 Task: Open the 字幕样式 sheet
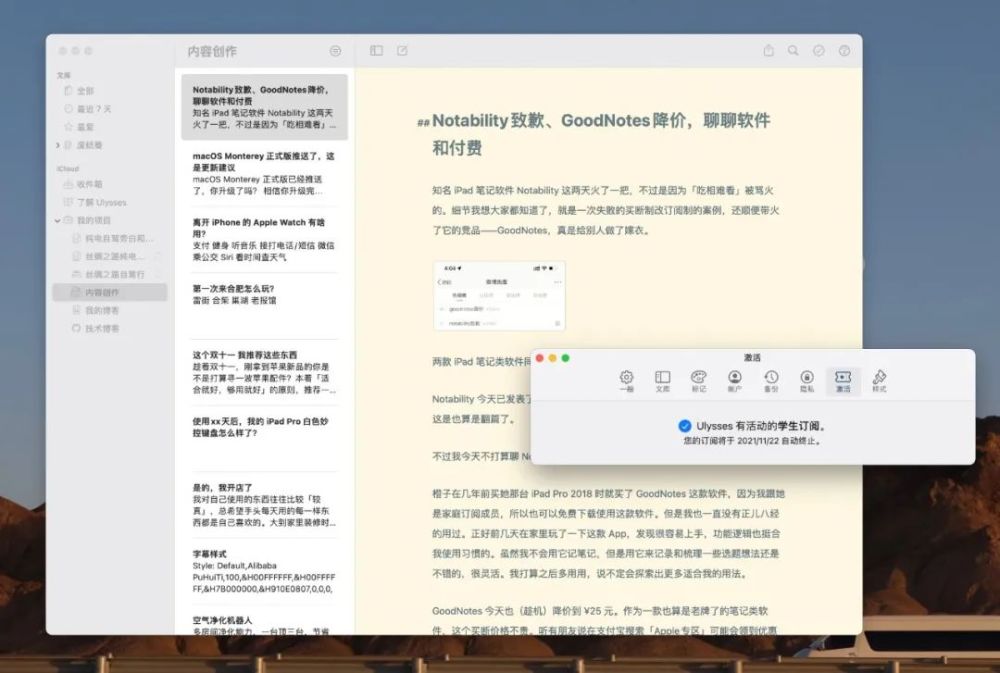[264, 571]
